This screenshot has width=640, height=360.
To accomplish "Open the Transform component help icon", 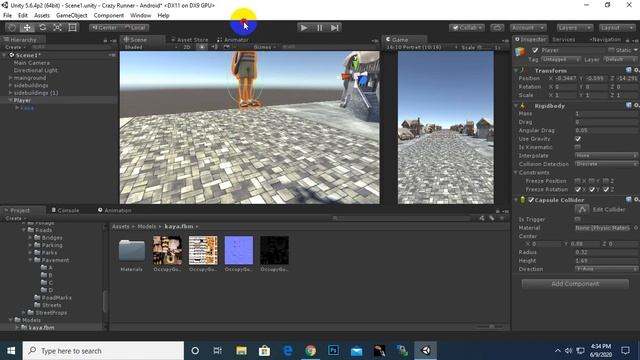I will coord(629,70).
